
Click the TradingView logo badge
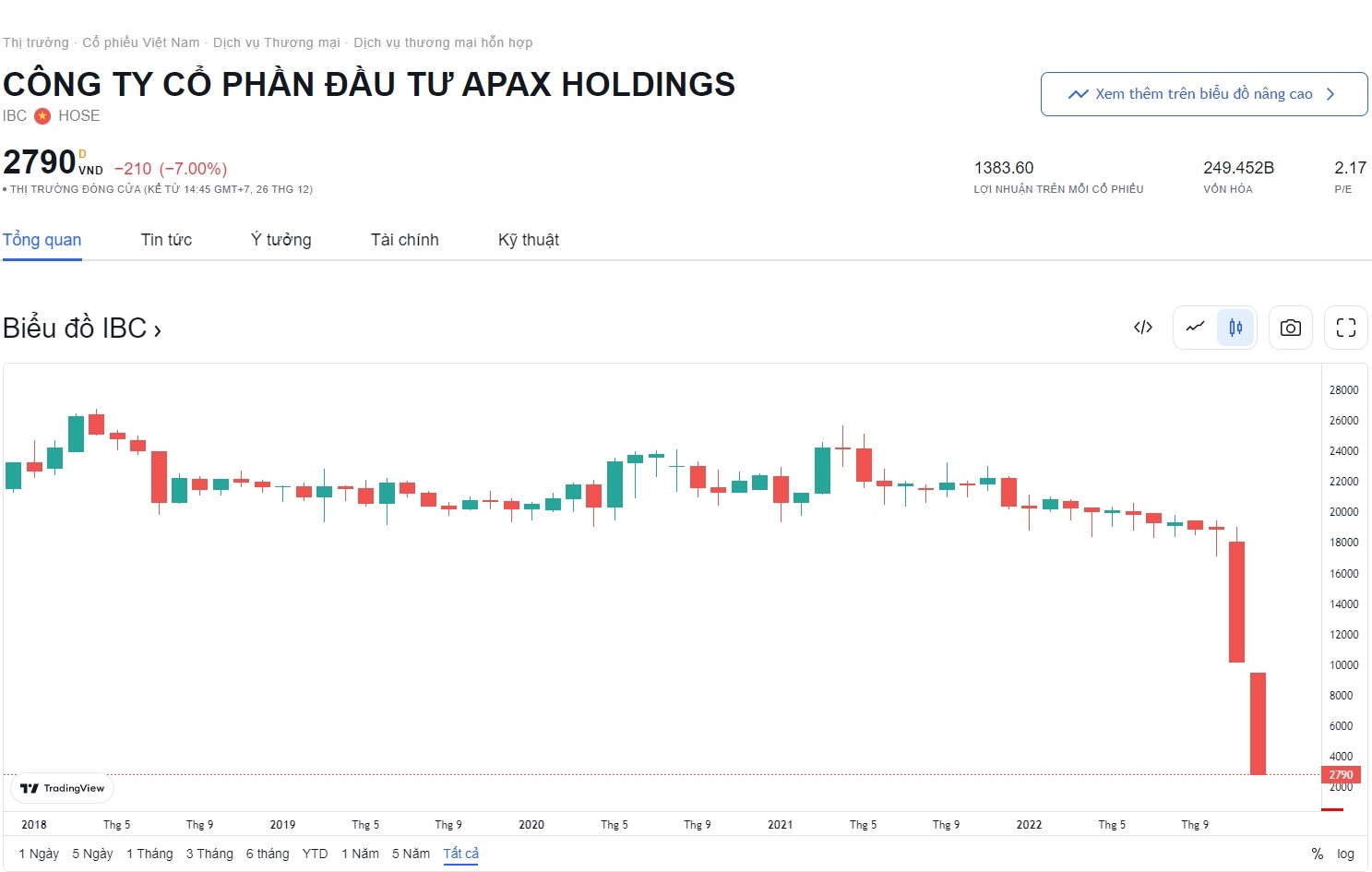pos(63,788)
